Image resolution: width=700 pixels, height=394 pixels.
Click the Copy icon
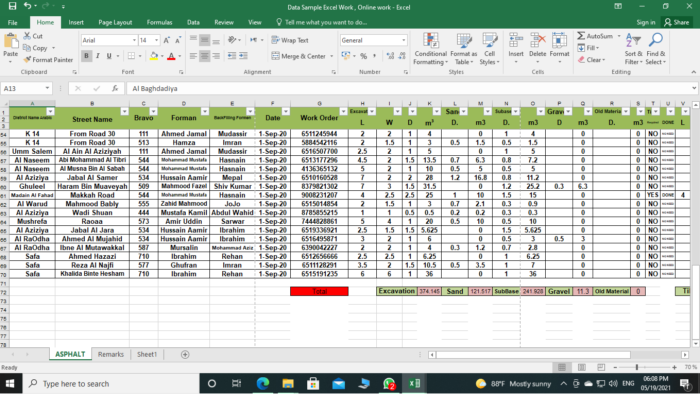[27, 47]
